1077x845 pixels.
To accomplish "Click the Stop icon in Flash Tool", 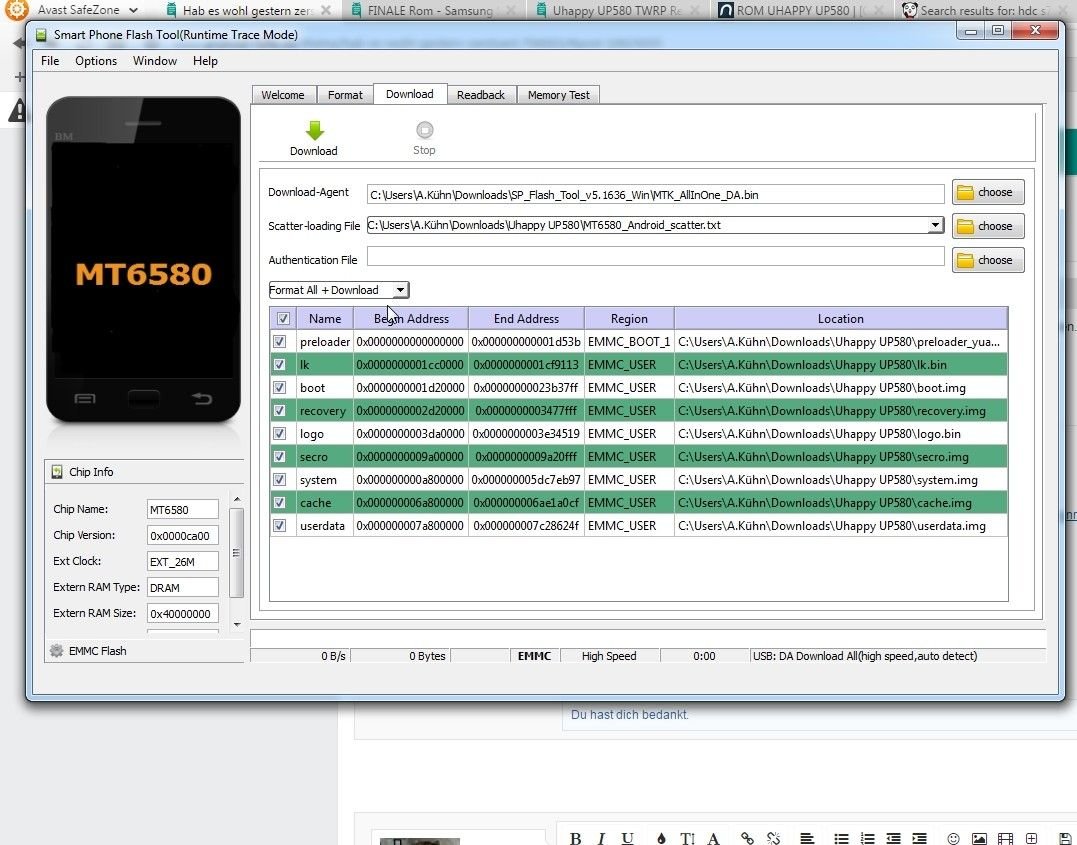I will pyautogui.click(x=424, y=130).
